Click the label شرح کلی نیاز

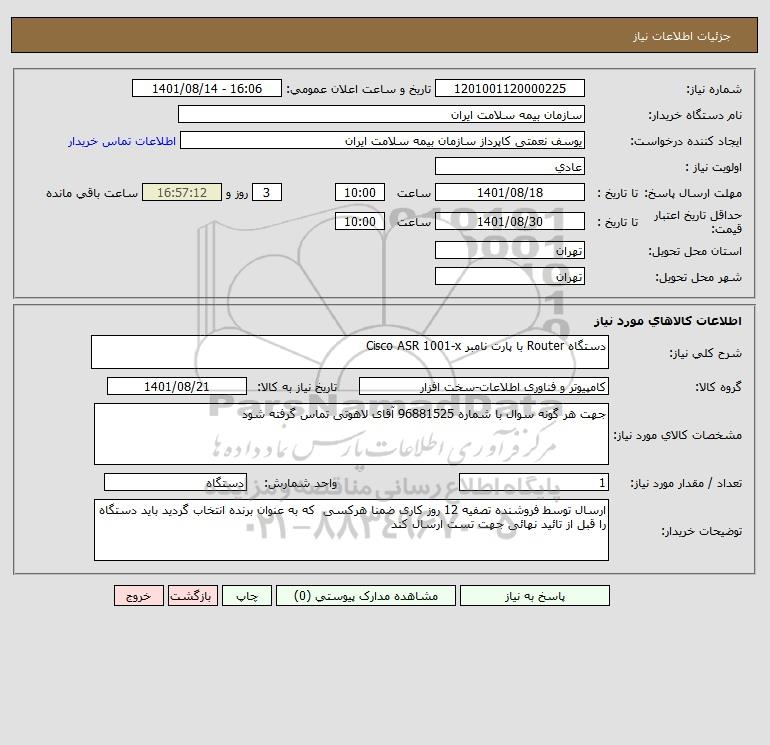tap(706, 353)
